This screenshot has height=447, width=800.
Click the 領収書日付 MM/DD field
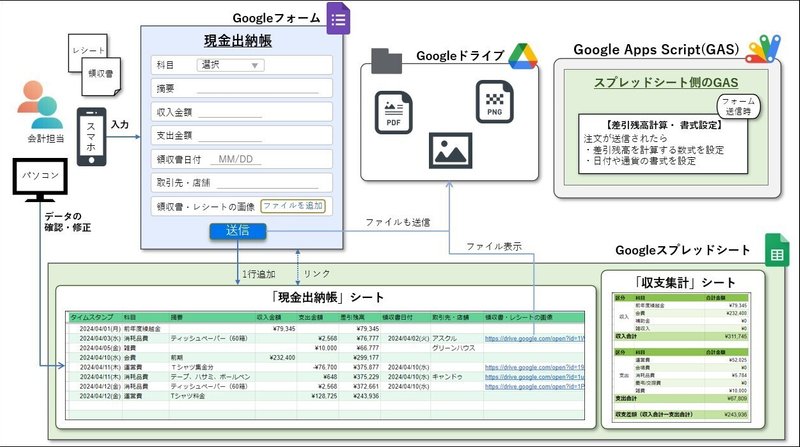click(x=236, y=159)
